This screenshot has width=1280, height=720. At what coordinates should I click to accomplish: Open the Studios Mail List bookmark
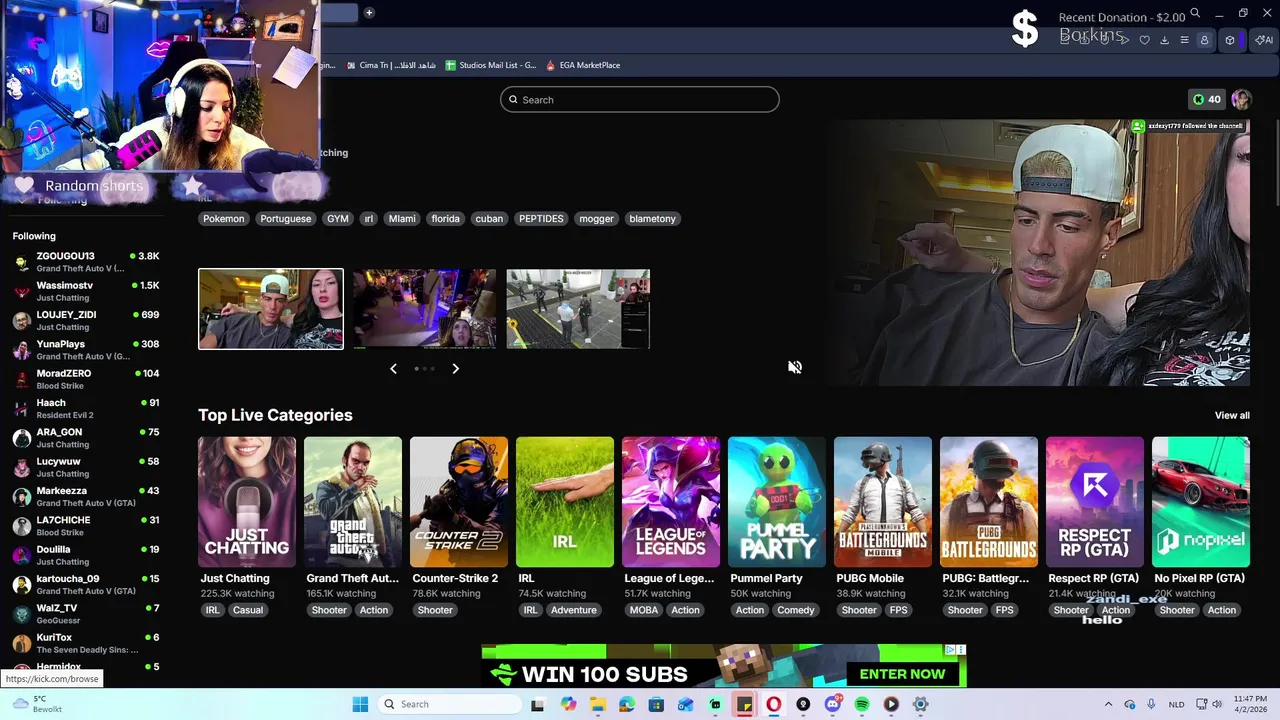[x=491, y=65]
